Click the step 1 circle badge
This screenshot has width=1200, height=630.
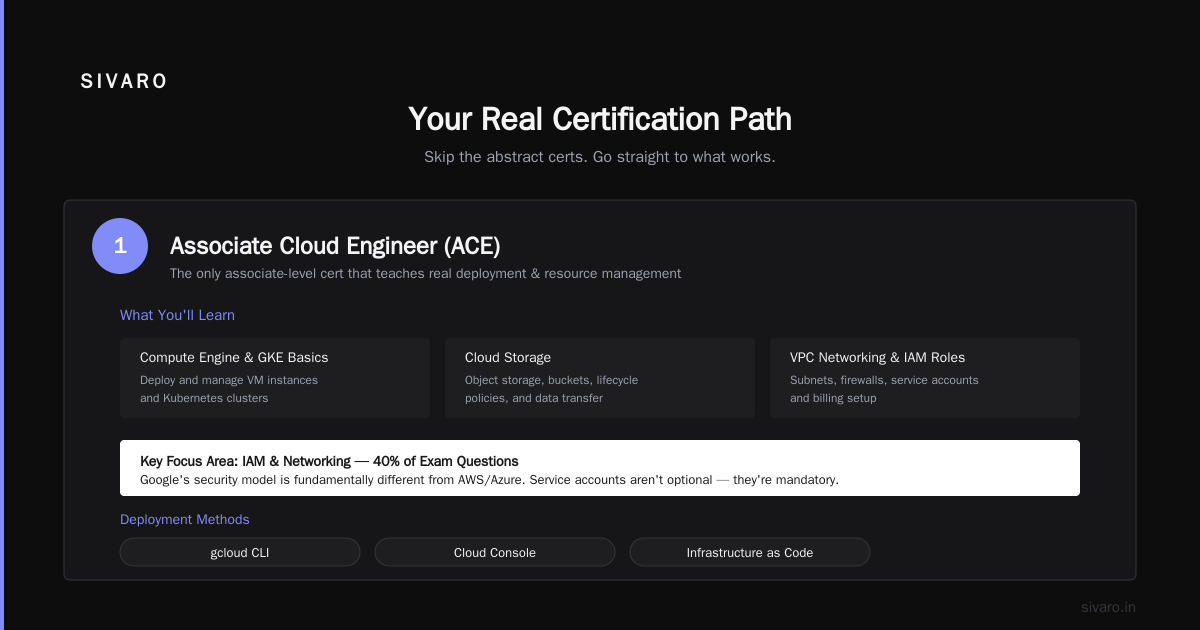click(120, 246)
